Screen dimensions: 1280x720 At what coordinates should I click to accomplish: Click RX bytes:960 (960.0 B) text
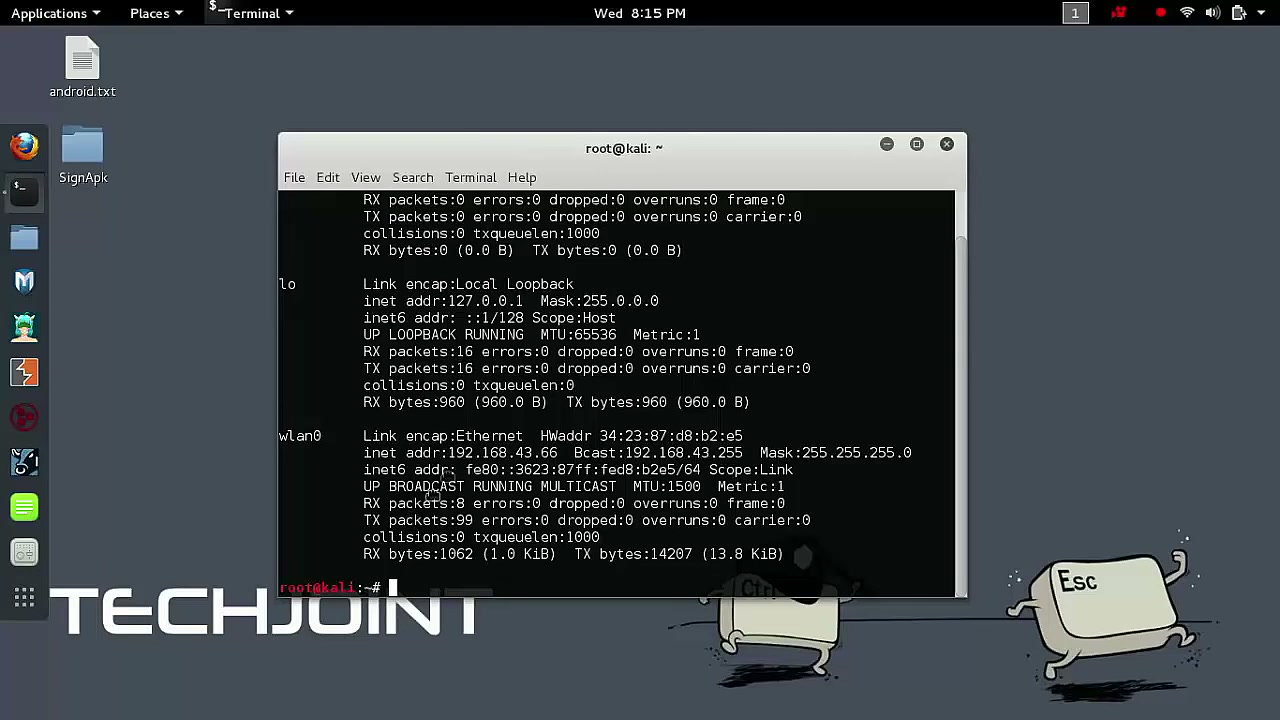point(455,402)
